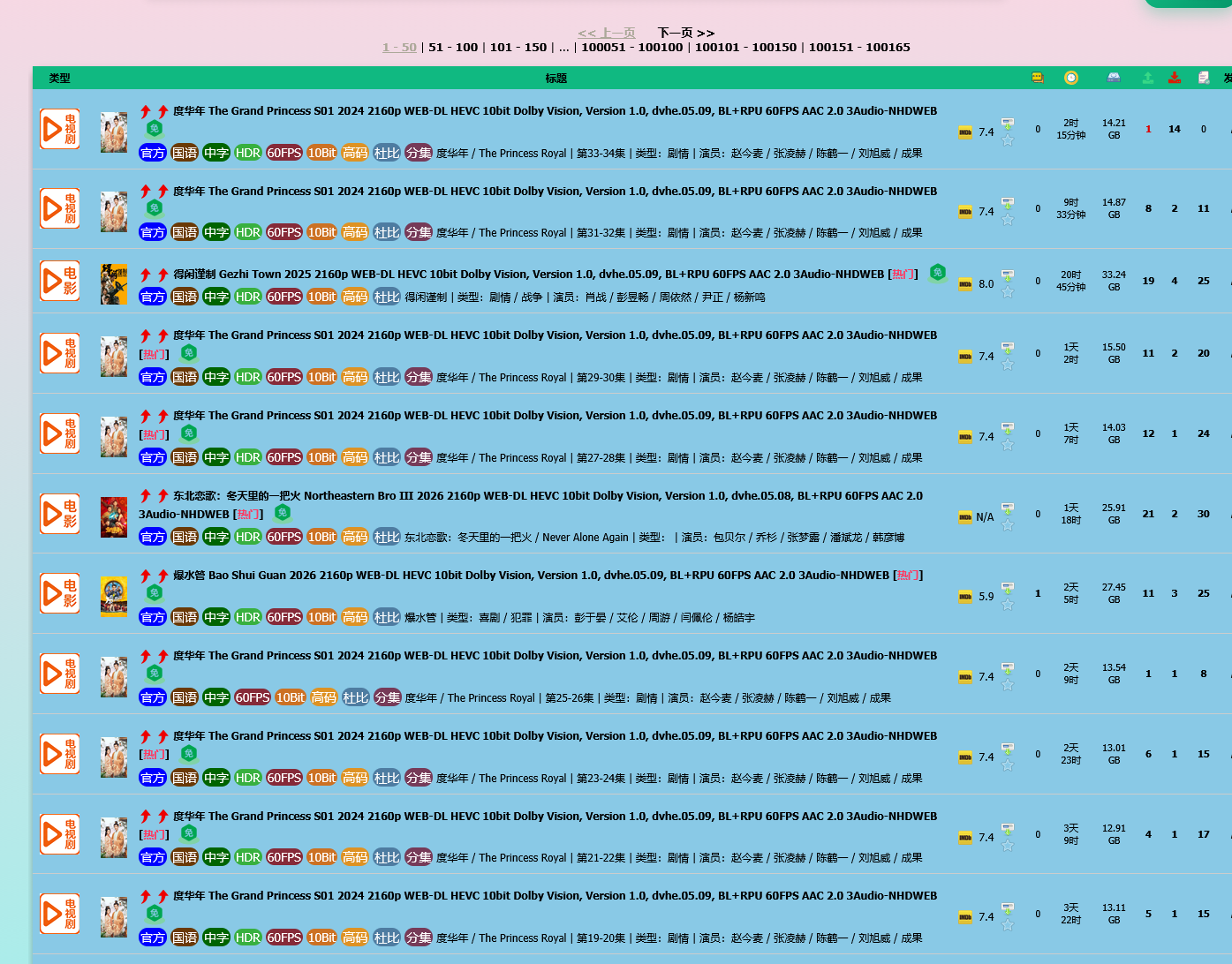The height and width of the screenshot is (964, 1232).
Task: Toggle the bookmark star for Bao Shui Guan
Action: 1008,605
